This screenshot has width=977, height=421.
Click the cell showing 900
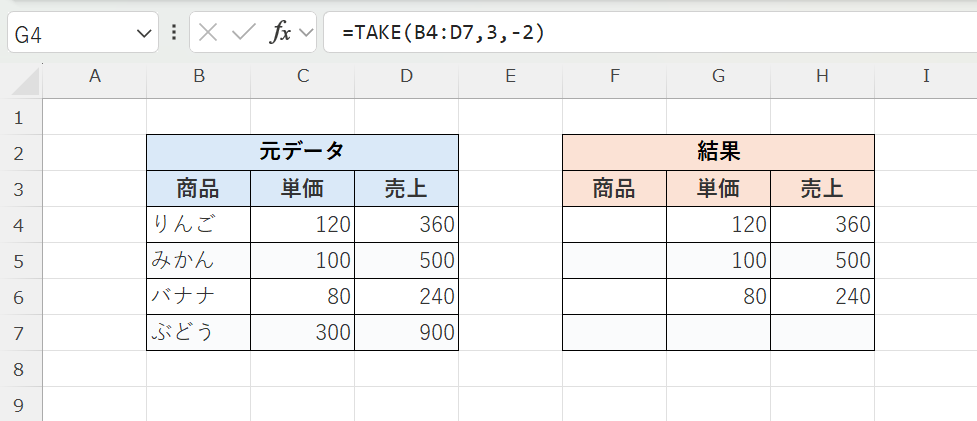tap(406, 332)
